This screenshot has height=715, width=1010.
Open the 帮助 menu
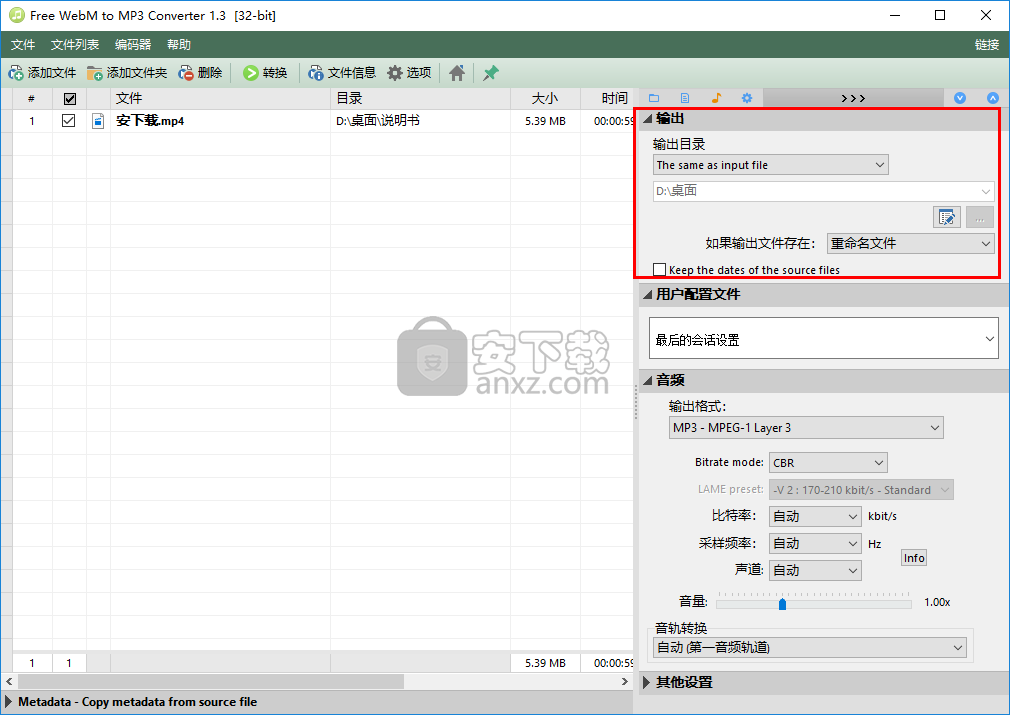coord(179,44)
